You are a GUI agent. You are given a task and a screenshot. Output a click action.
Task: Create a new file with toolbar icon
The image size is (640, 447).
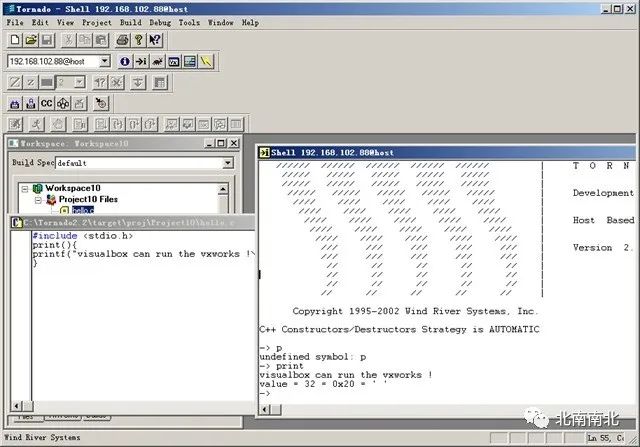pos(15,40)
